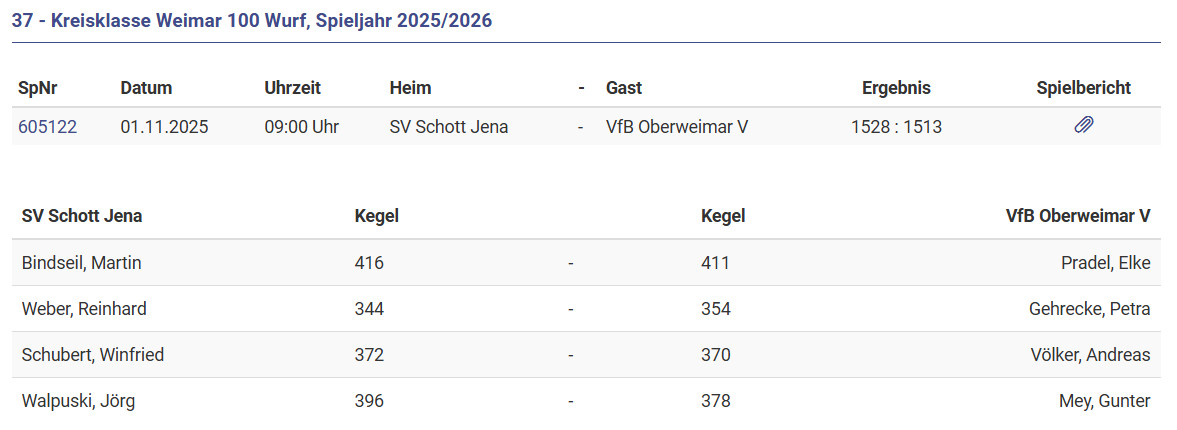Open the Spielbericht paperclip attachment icon

(x=1083, y=126)
